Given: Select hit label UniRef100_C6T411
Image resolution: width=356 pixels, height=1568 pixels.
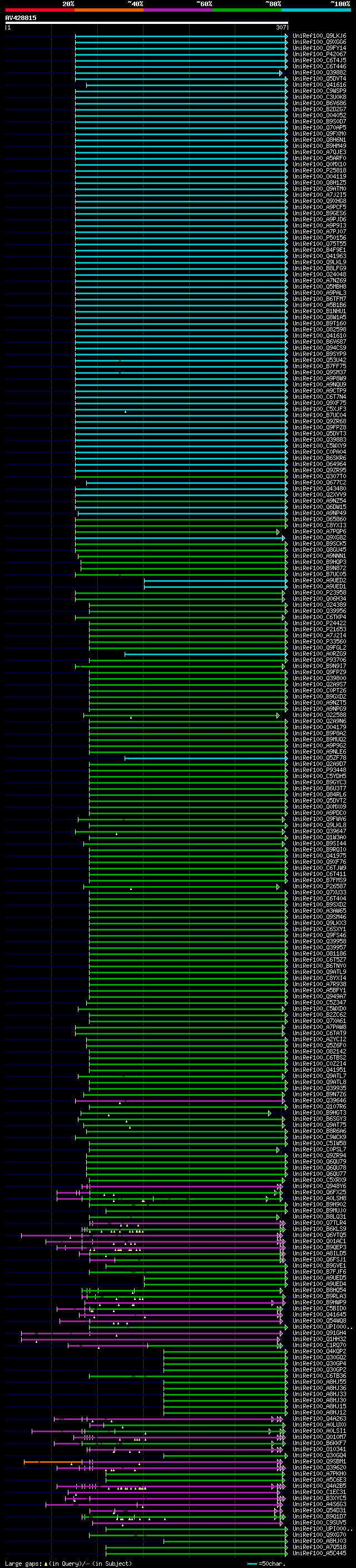Looking at the screenshot, I should coord(319,874).
